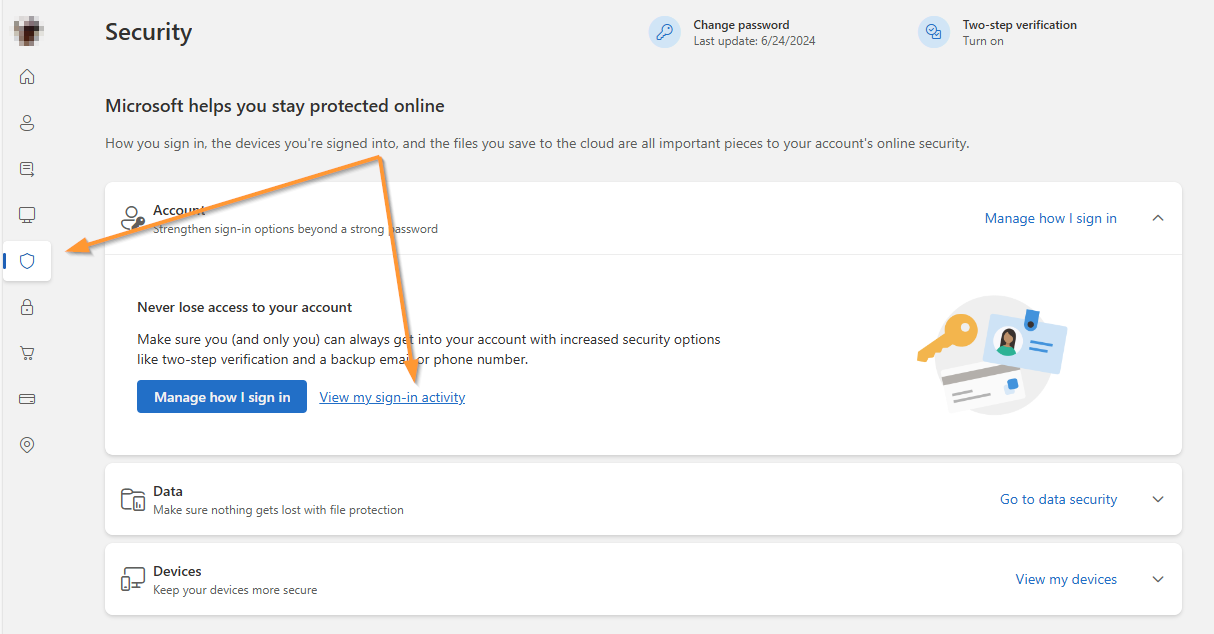Open Your info person icon in sidebar
This screenshot has width=1214, height=634.
pyautogui.click(x=27, y=123)
